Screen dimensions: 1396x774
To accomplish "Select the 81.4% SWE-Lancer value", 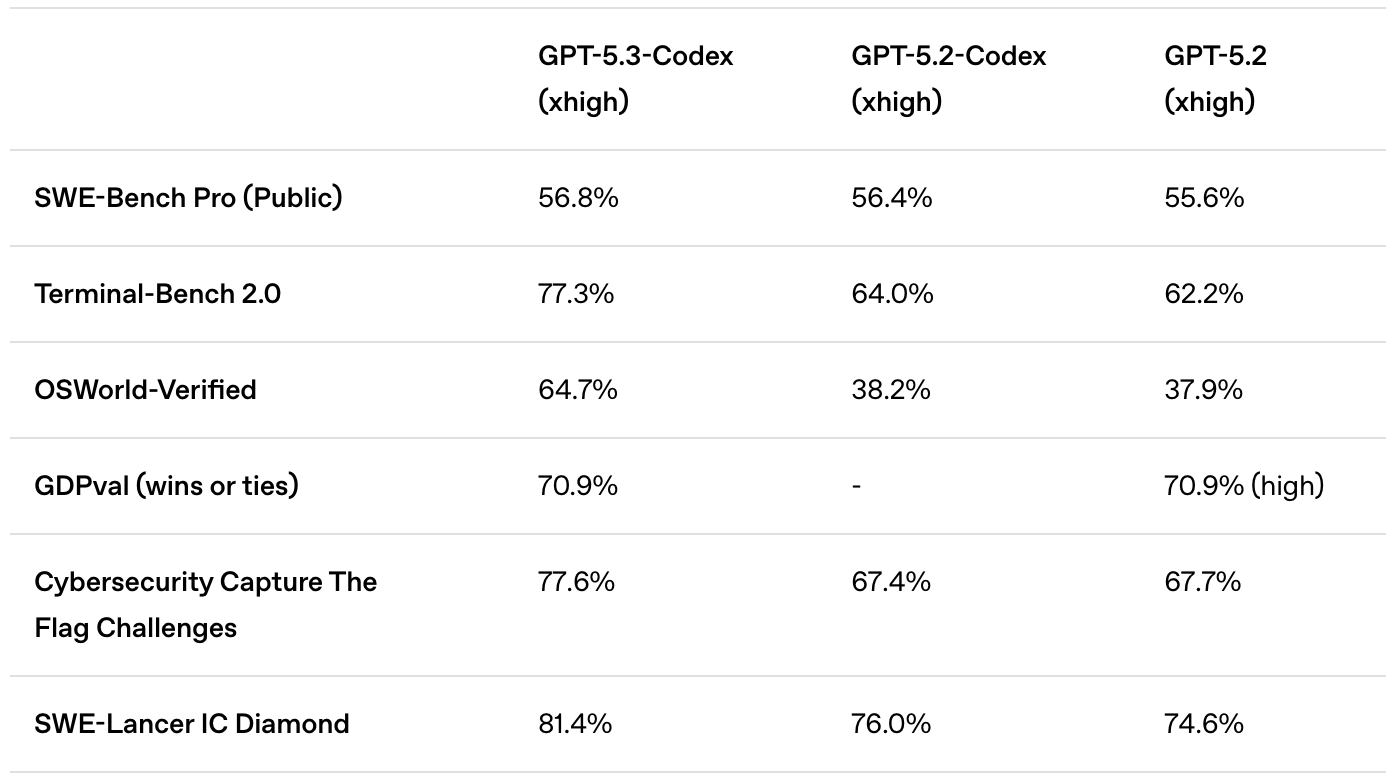I will coord(575,724).
